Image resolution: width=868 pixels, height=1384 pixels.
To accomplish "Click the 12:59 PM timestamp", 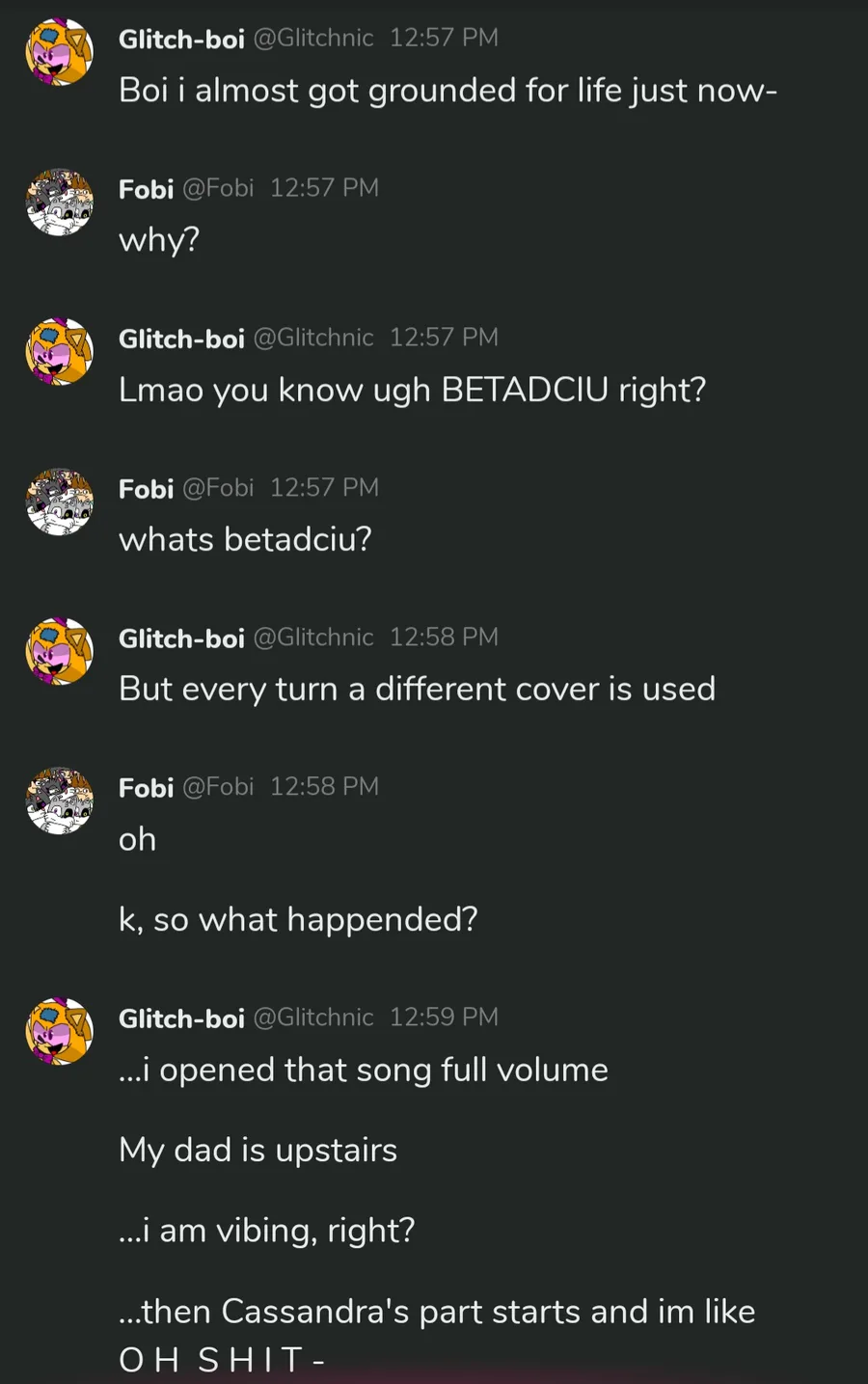I will pyautogui.click(x=444, y=1018).
